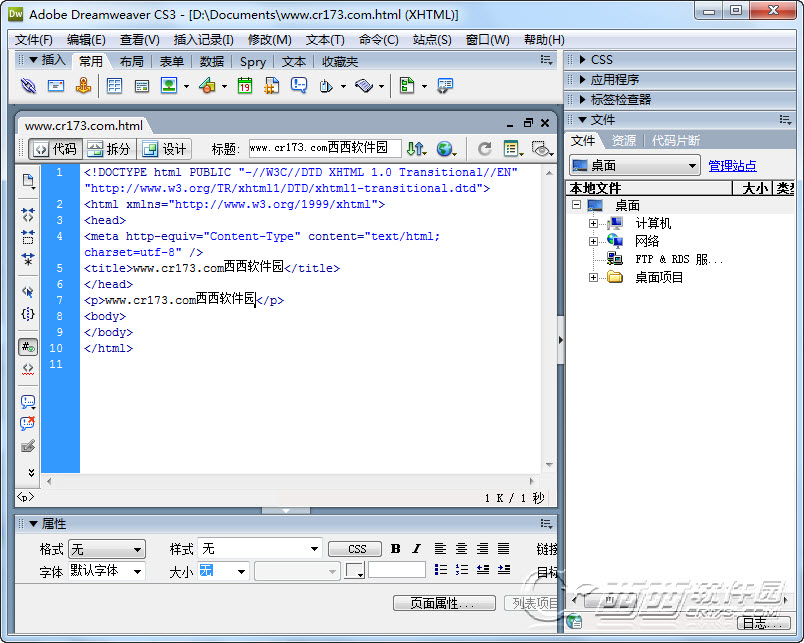This screenshot has width=804, height=643.
Task: Click the Email Link envelope icon
Action: point(56,86)
